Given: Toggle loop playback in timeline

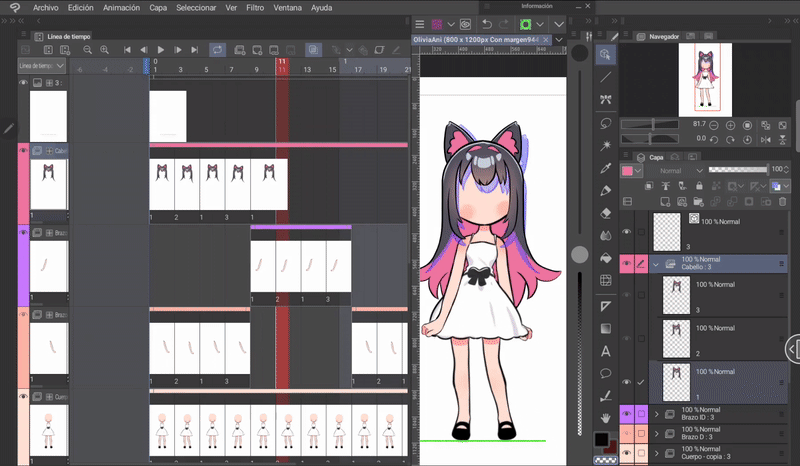Looking at the screenshot, I should pyautogui.click(x=217, y=50).
